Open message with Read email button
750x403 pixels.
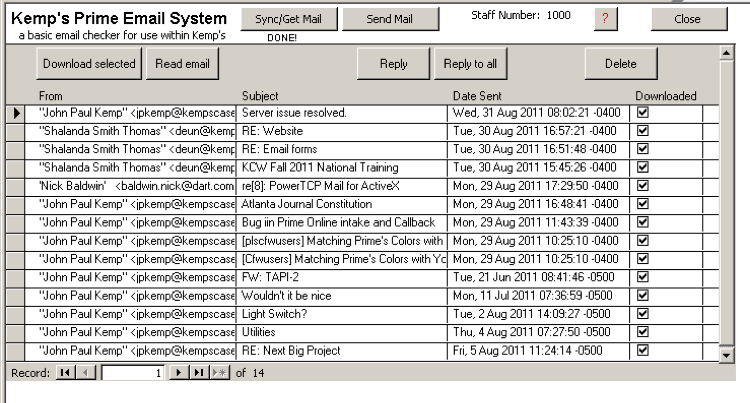(x=184, y=64)
